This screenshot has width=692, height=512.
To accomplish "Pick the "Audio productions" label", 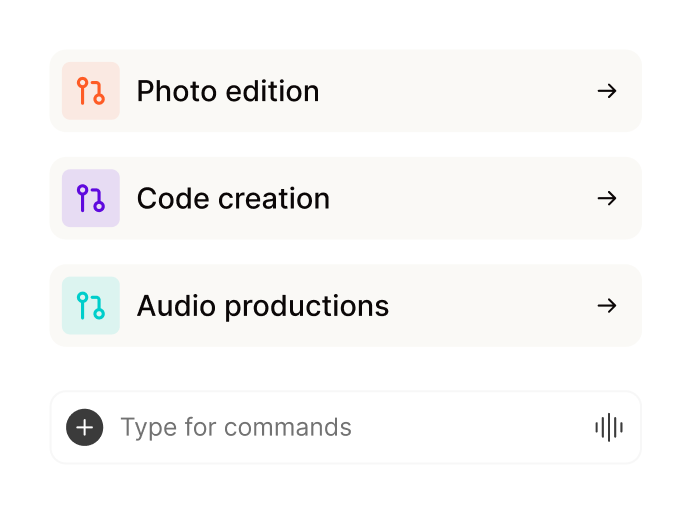I will (x=263, y=305).
